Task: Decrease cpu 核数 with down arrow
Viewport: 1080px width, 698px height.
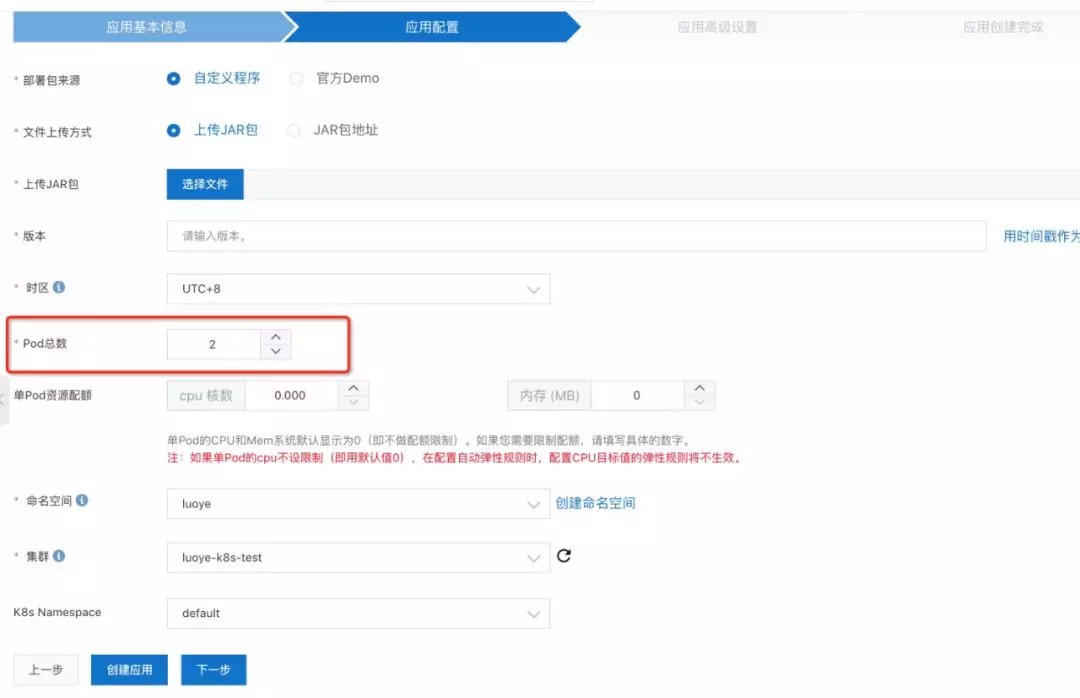Action: [x=353, y=402]
